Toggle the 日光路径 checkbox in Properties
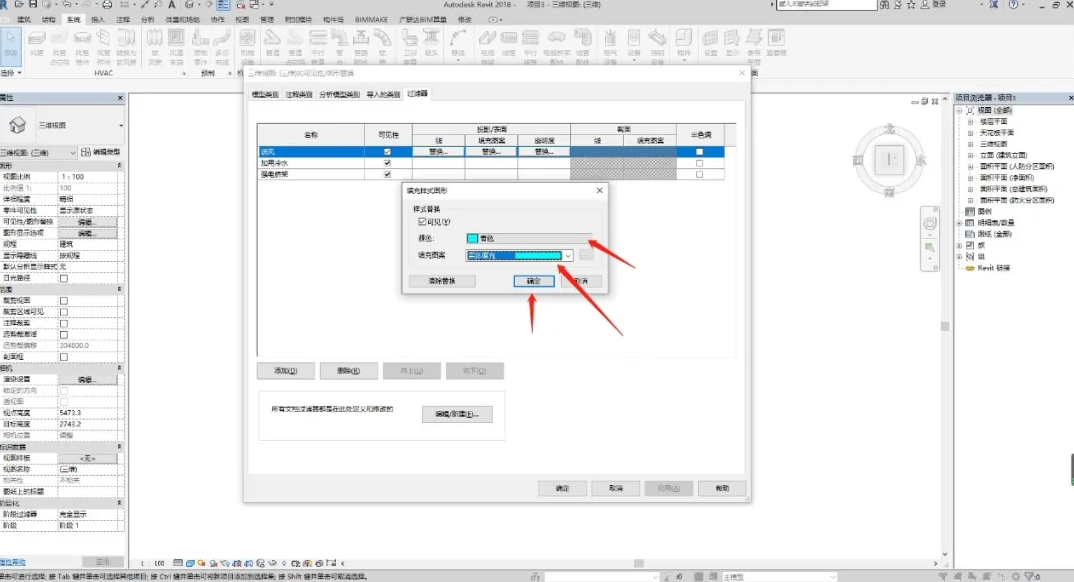Viewport: 1074px width, 582px height. tap(64, 278)
